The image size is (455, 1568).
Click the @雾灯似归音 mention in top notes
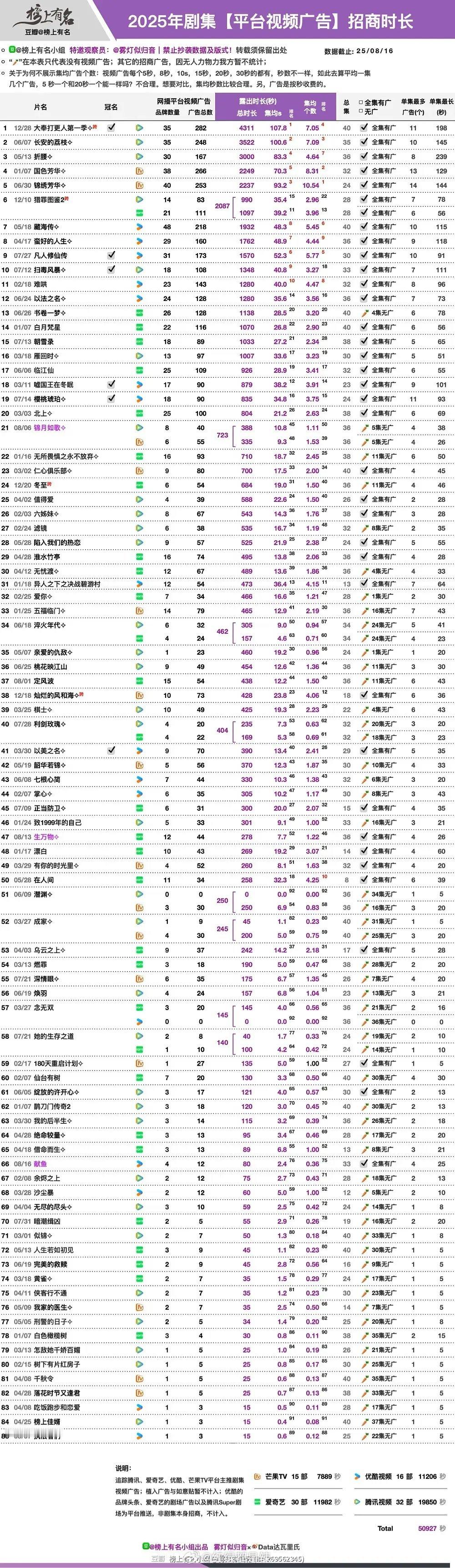tap(135, 50)
